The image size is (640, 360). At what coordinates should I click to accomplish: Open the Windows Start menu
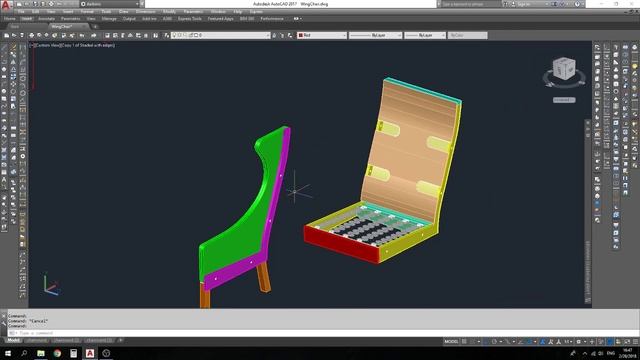[x=8, y=353]
